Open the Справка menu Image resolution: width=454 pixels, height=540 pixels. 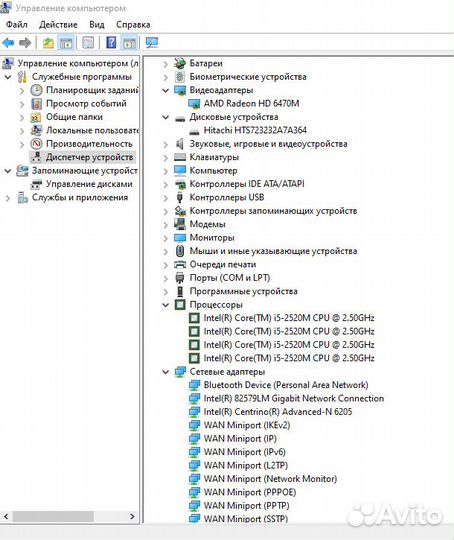133,24
